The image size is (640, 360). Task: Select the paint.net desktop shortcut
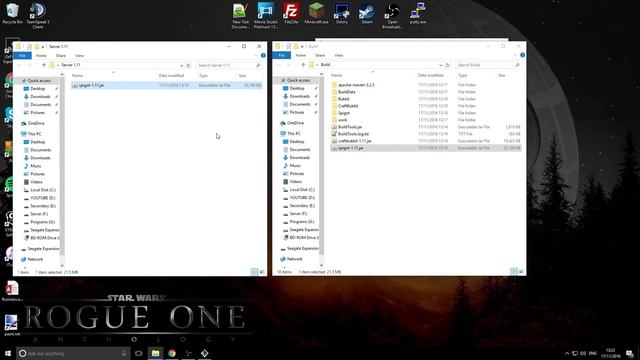coord(12,325)
